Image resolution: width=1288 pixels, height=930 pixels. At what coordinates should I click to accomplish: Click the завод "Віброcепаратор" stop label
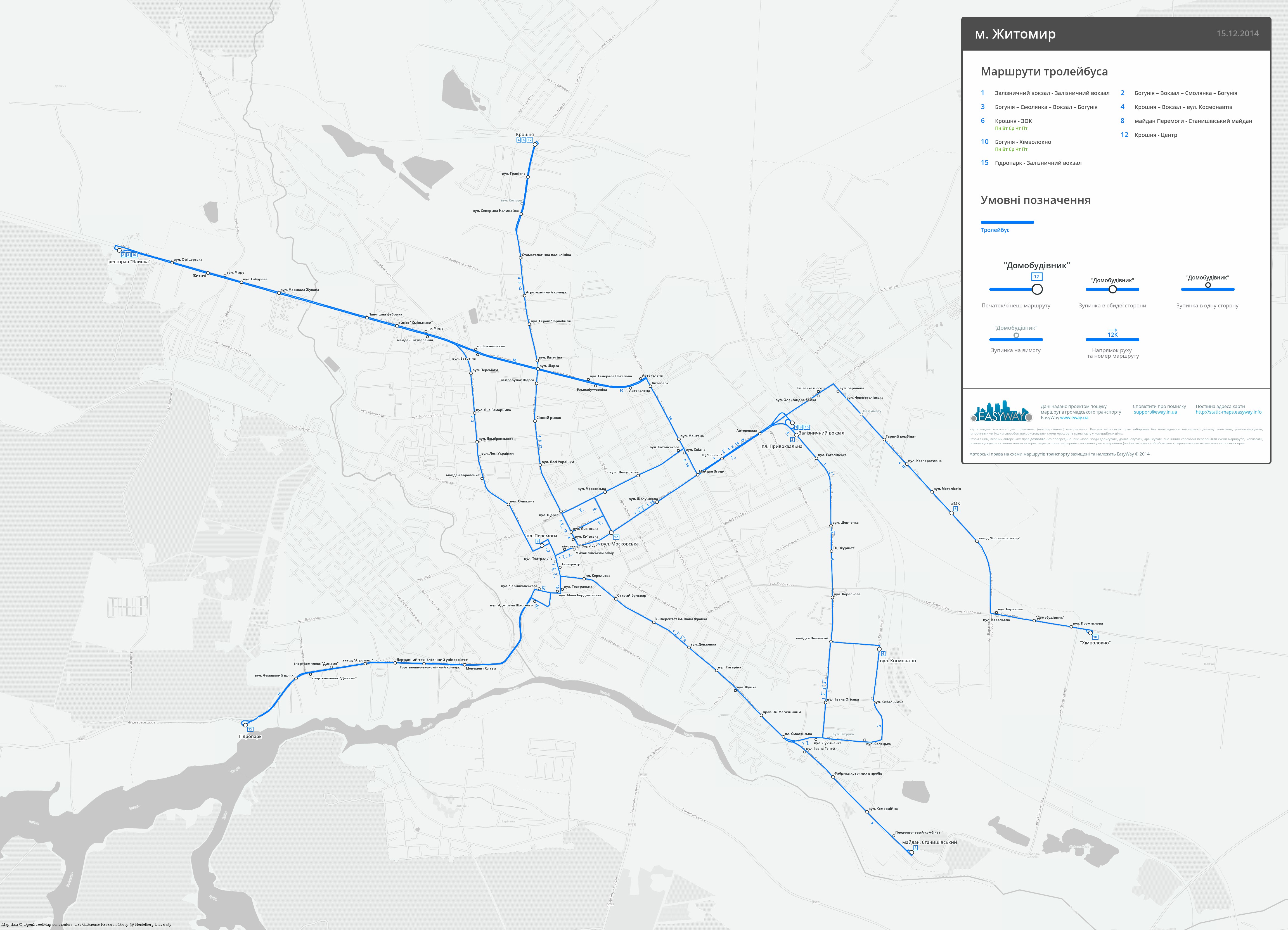tap(999, 538)
